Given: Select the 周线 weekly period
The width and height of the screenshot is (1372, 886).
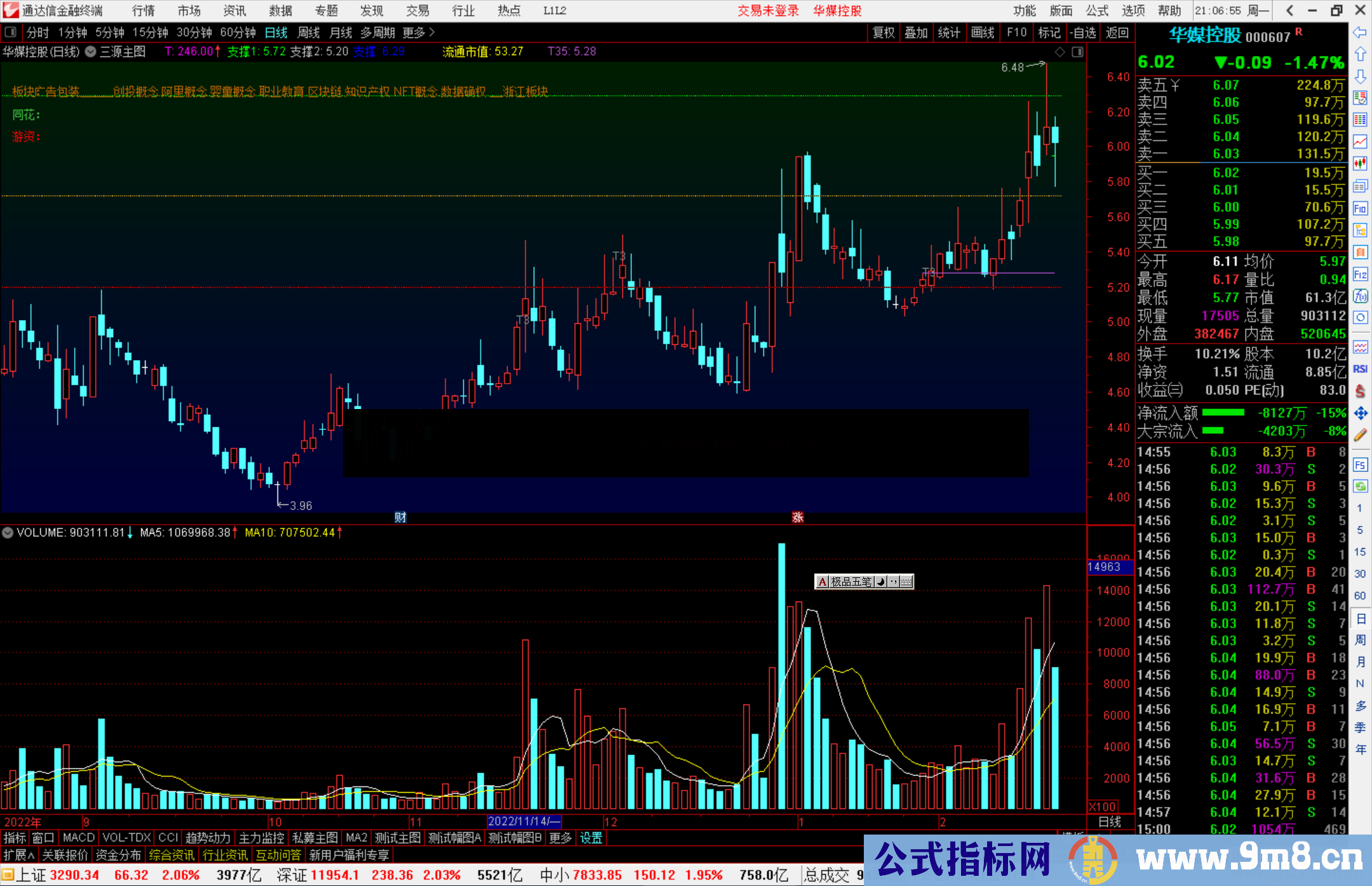Looking at the screenshot, I should [x=309, y=32].
